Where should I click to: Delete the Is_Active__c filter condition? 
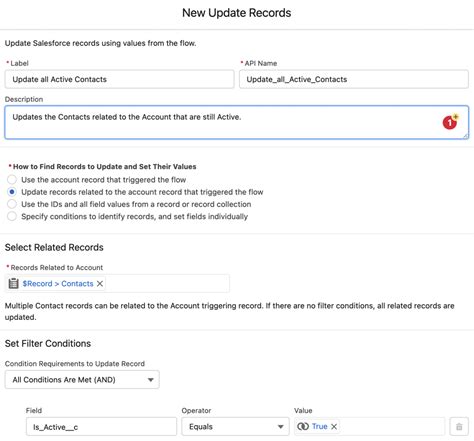459,426
